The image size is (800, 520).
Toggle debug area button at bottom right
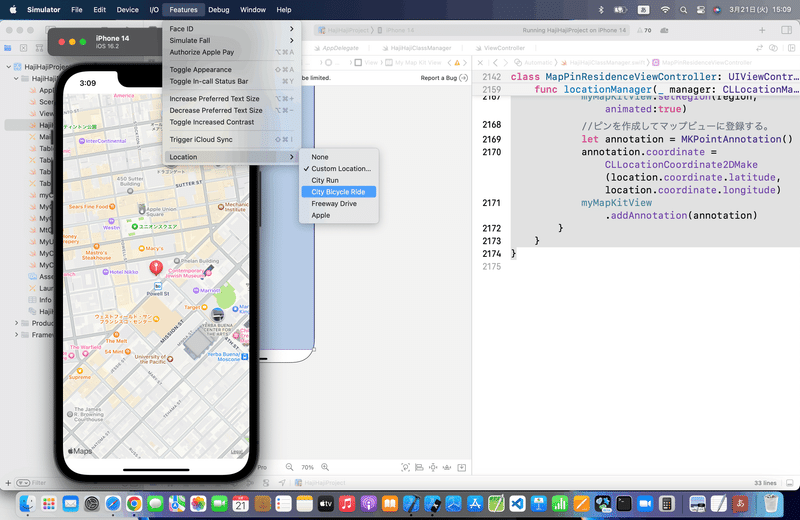tap(789, 483)
